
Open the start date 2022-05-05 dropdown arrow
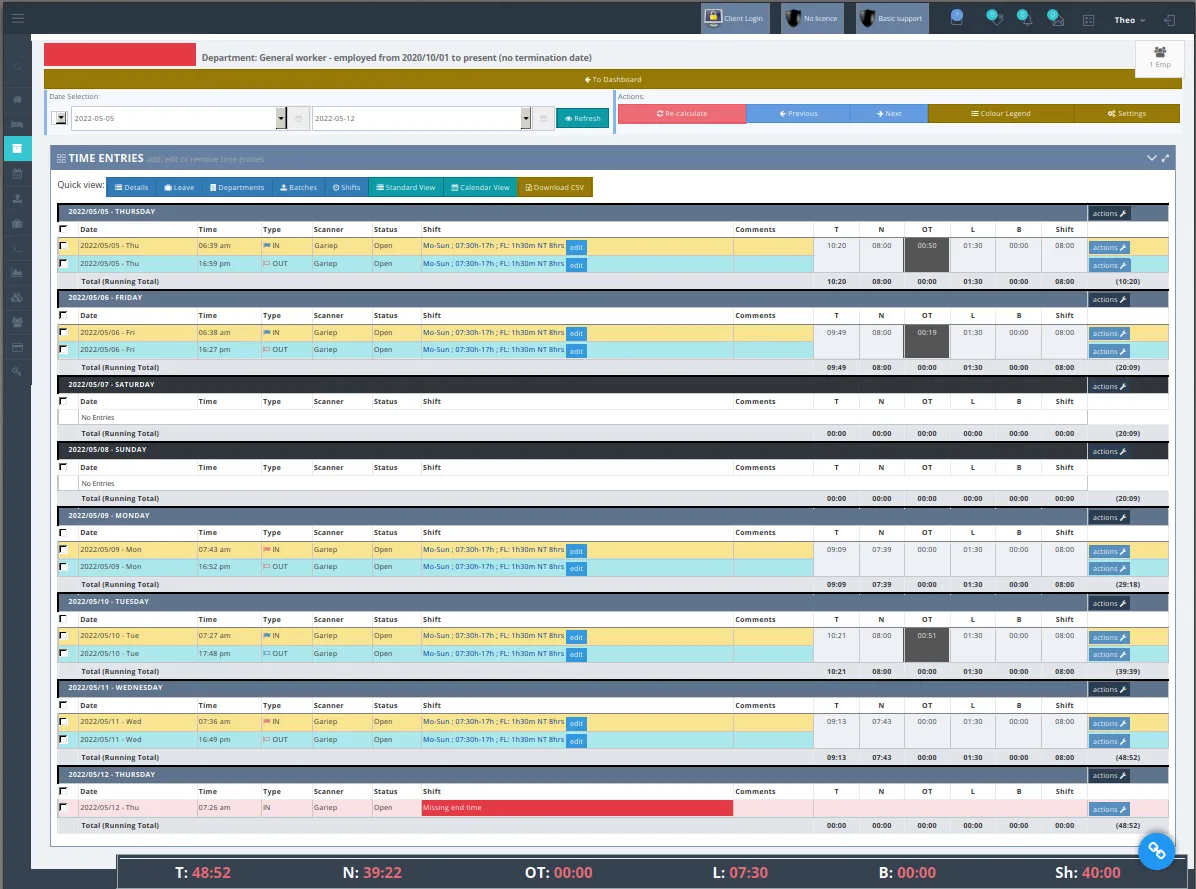[281, 118]
